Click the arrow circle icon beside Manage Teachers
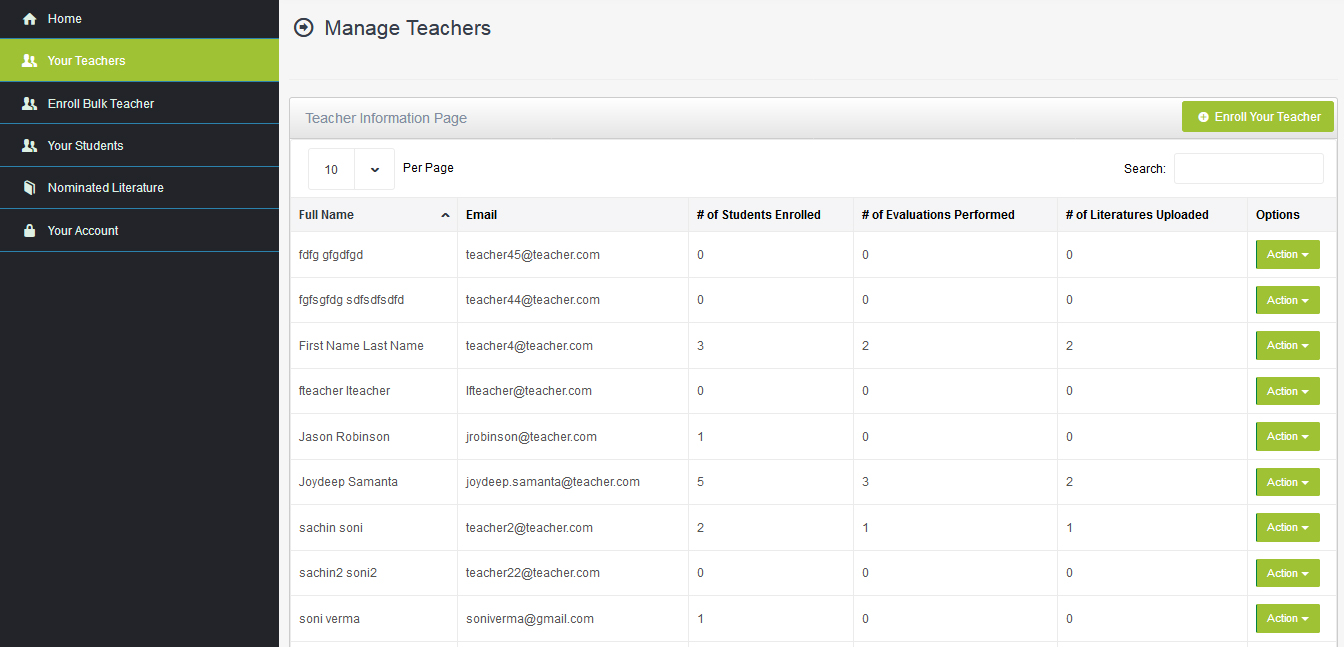1344x647 pixels. (304, 28)
